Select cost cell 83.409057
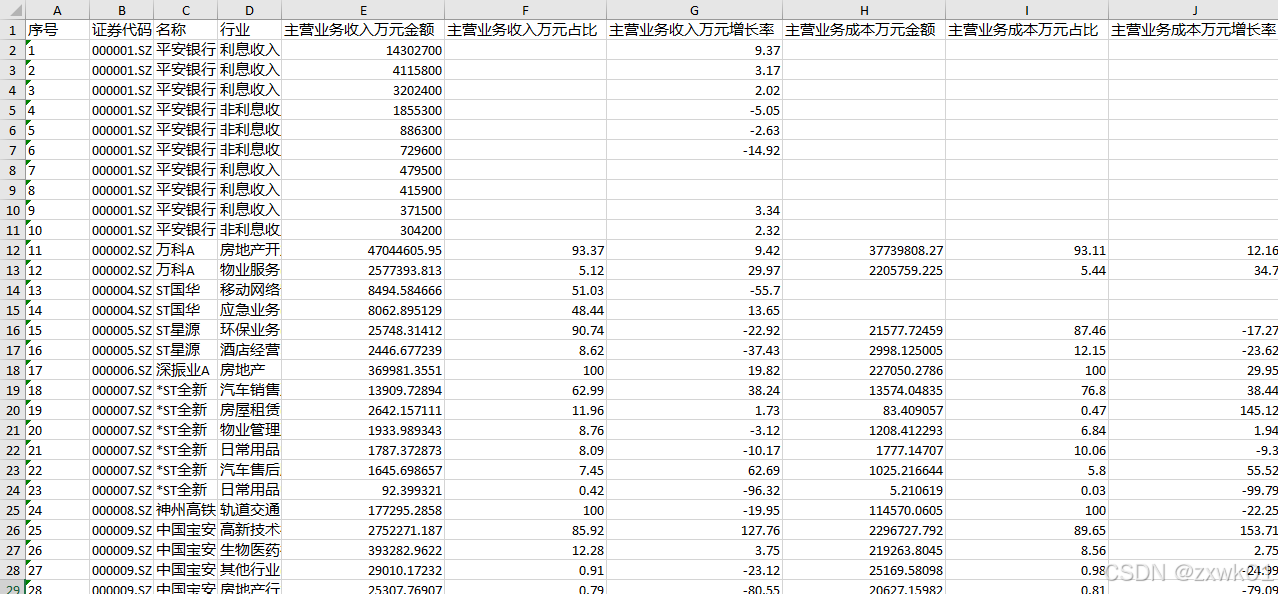This screenshot has height=594, width=1278. (x=864, y=410)
